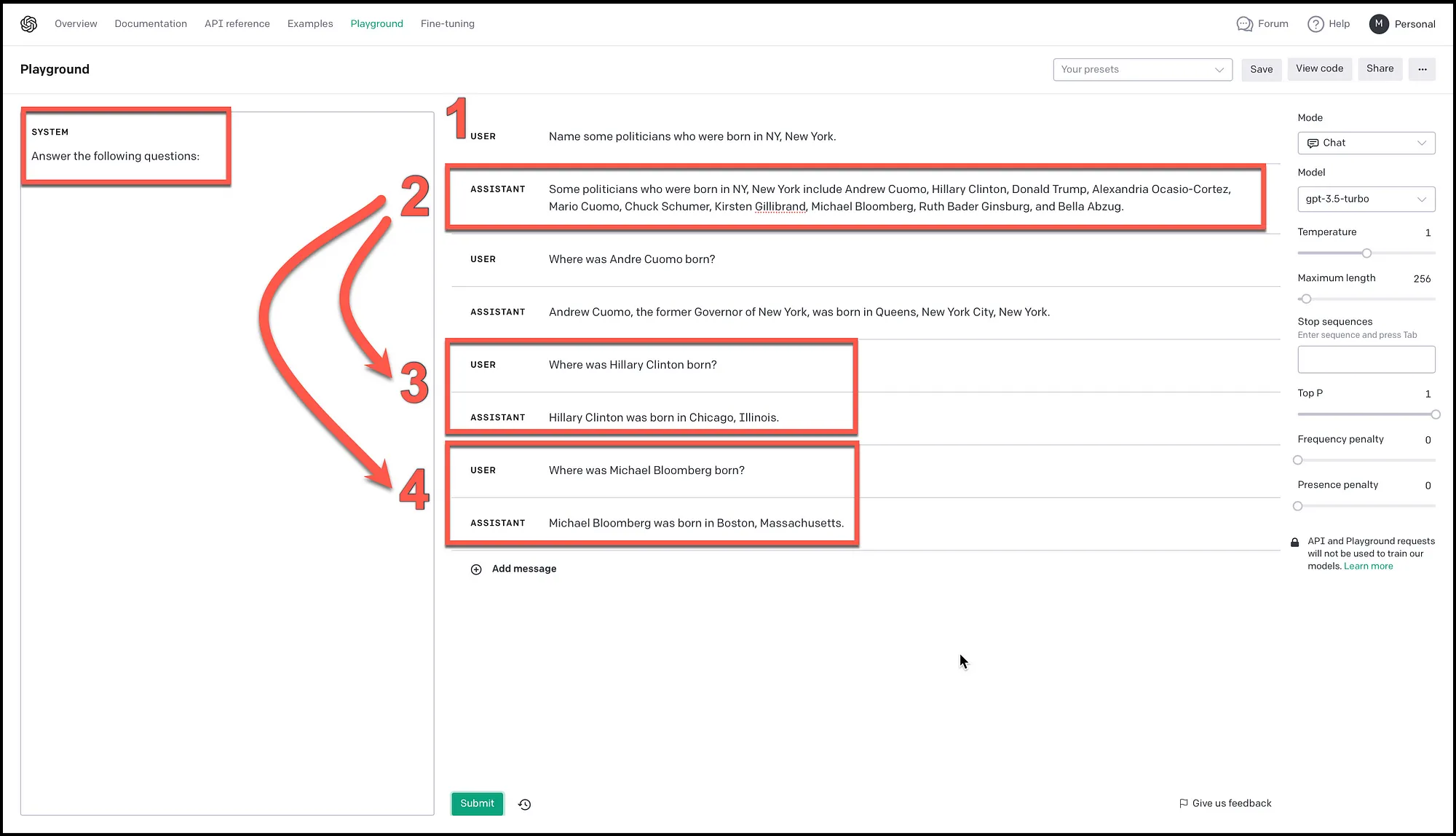Viewport: 1456px width, 836px height.
Task: Open the Mode dropdown set to Chat
Action: [x=1366, y=143]
